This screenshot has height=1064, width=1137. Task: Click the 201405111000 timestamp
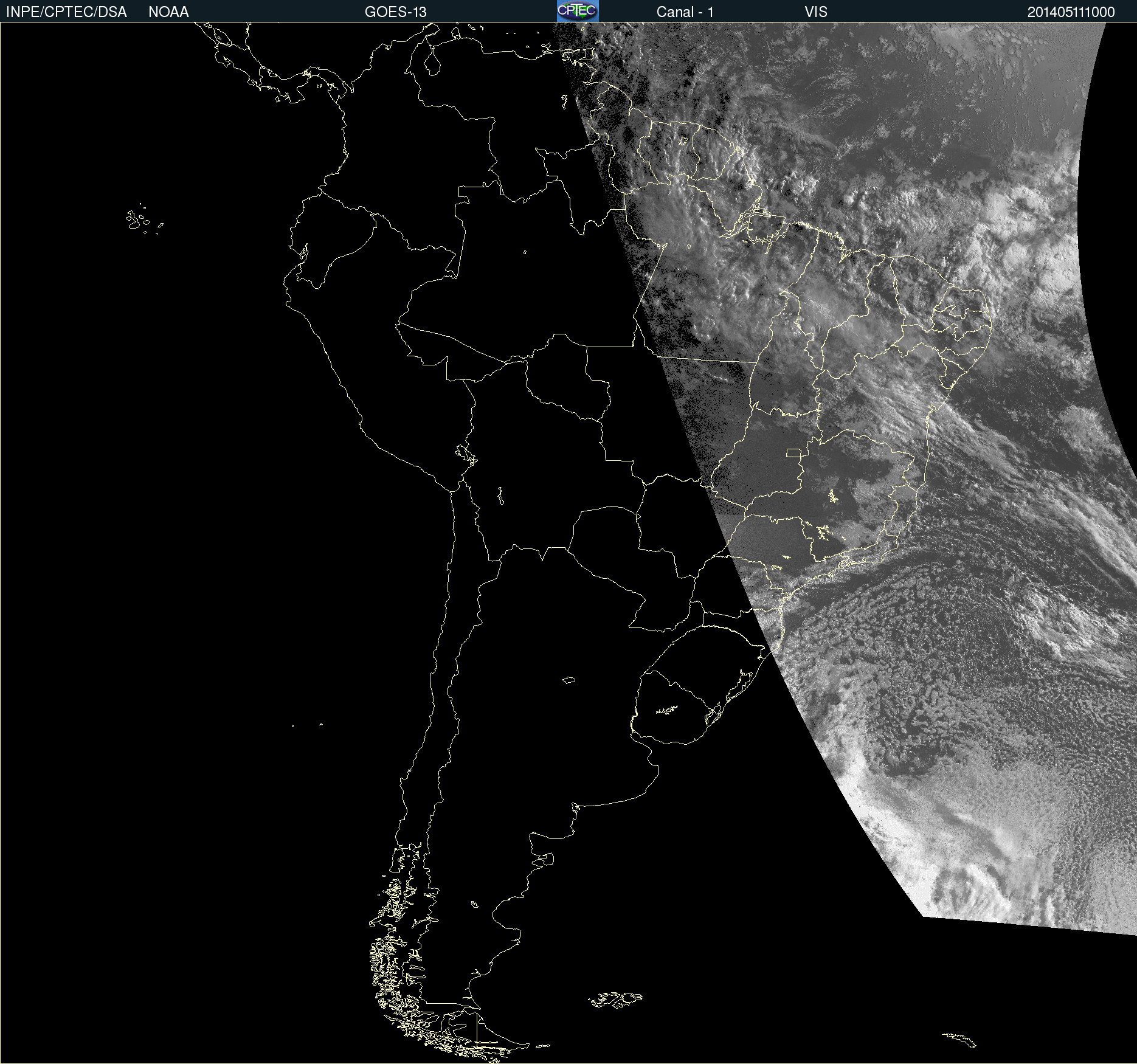(x=1071, y=12)
